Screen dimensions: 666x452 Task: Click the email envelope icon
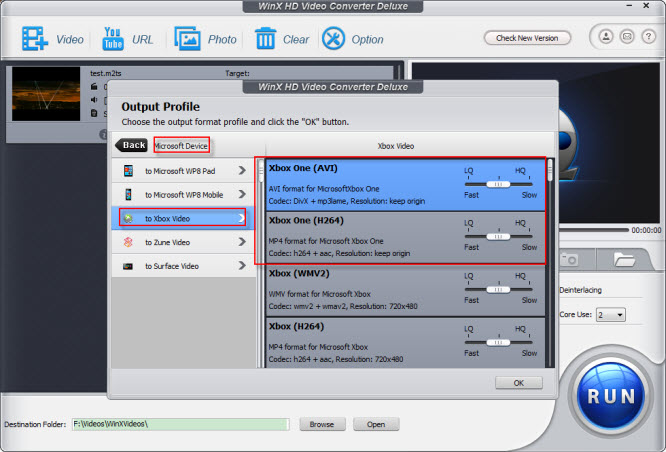pos(627,37)
